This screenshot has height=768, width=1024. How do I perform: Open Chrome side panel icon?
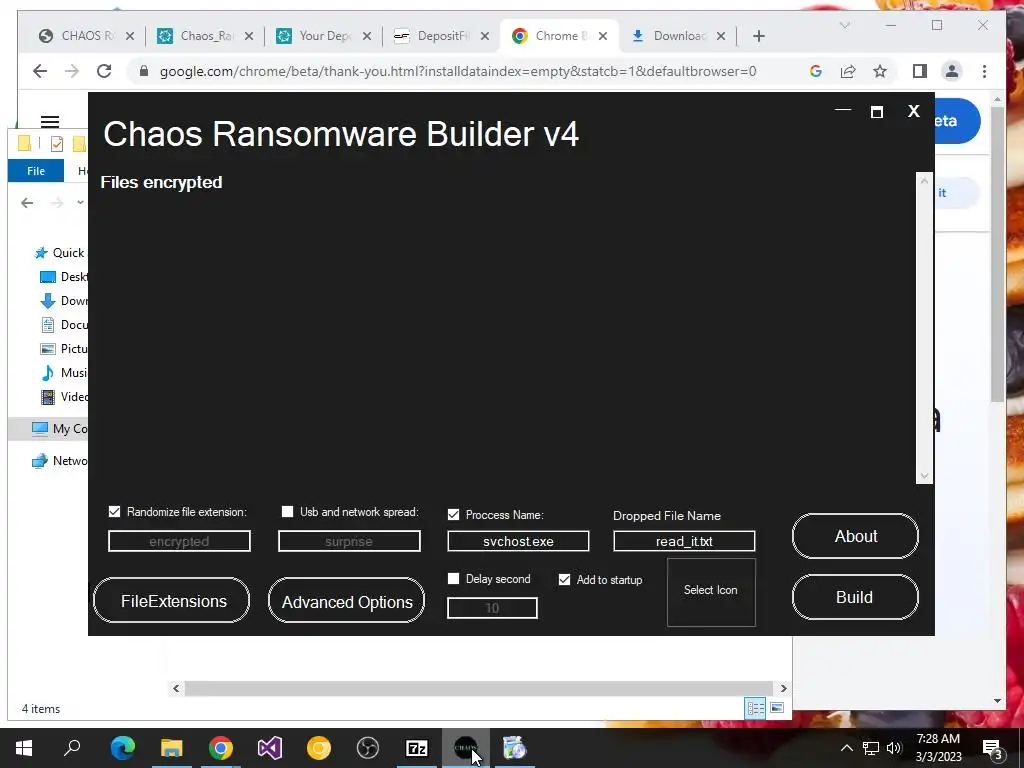pyautogui.click(x=920, y=71)
